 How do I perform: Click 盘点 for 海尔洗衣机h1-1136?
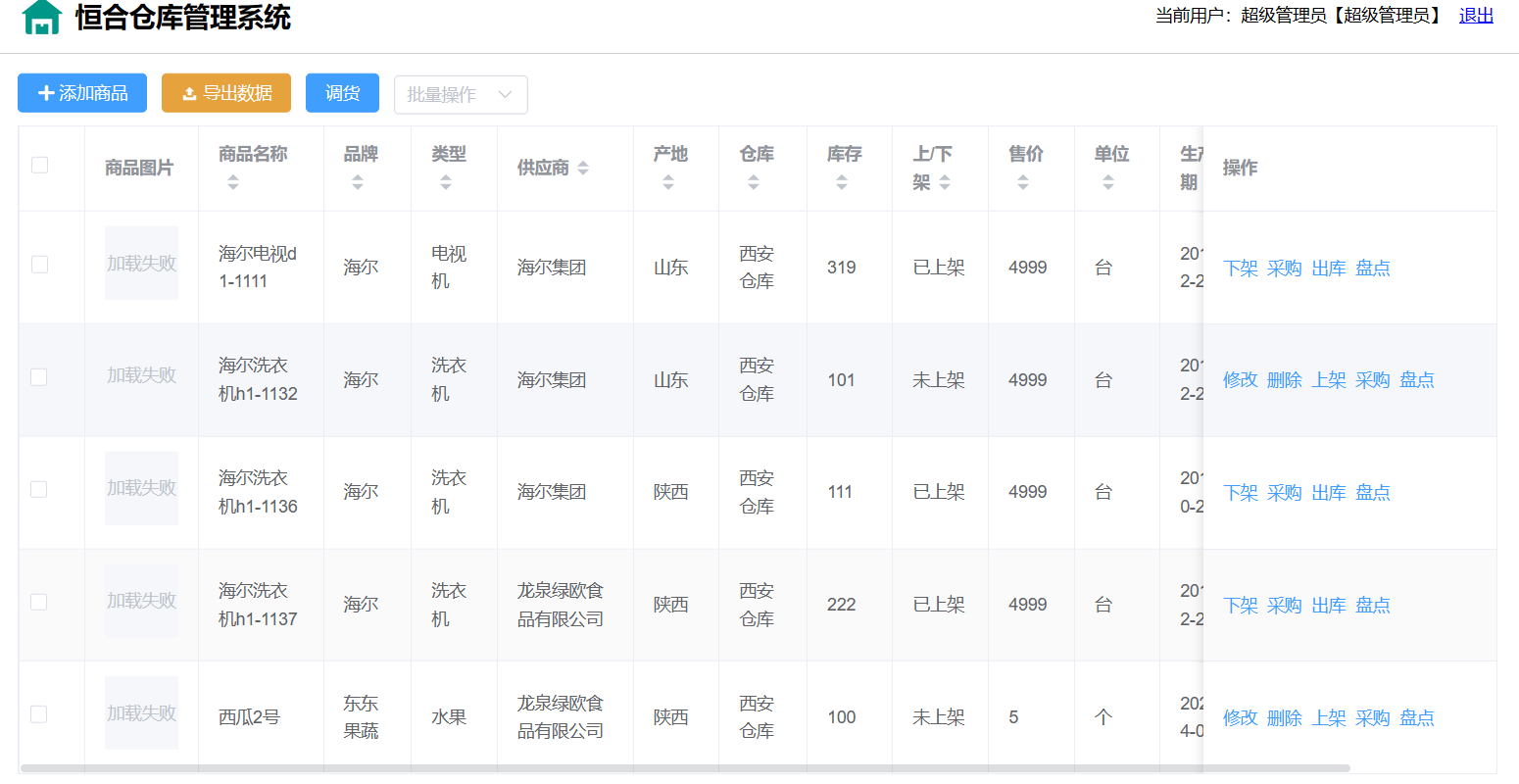[x=1373, y=493]
